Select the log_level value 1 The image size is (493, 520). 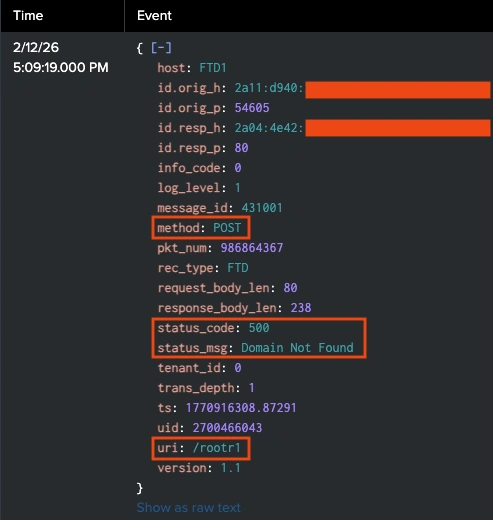coord(238,188)
